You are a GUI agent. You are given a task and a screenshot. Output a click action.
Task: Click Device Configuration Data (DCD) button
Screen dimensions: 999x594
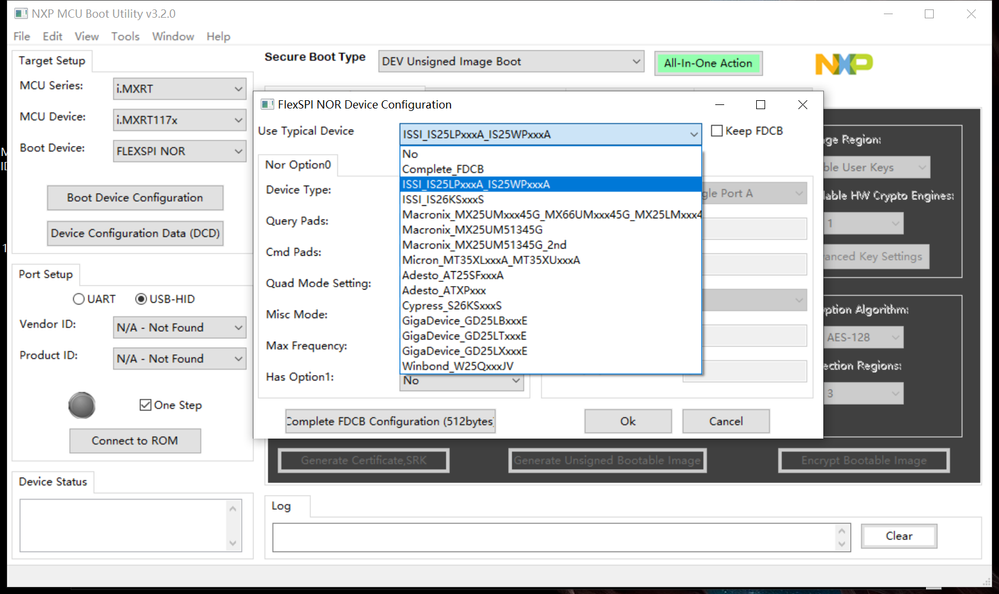tap(135, 233)
